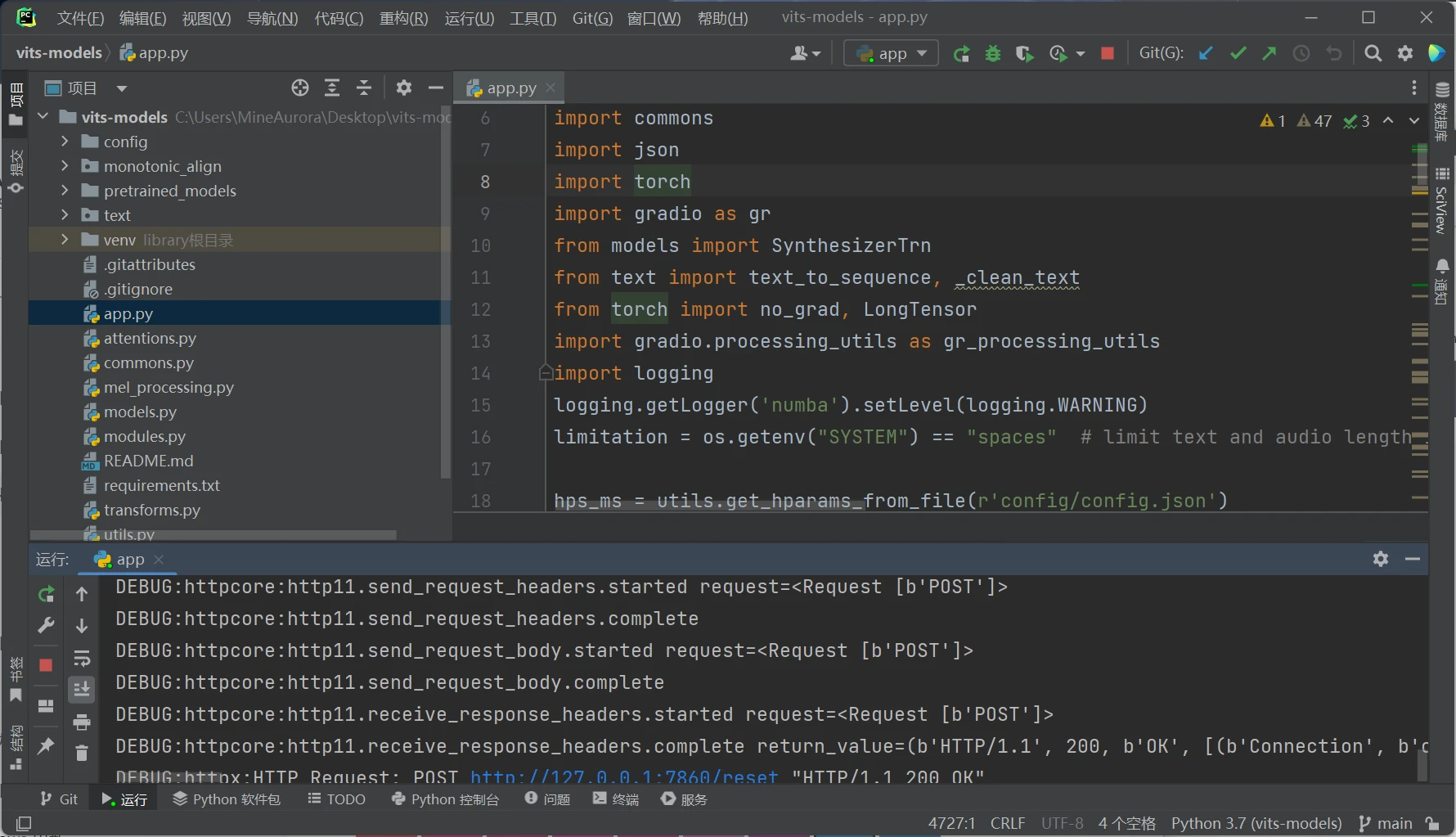The width and height of the screenshot is (1456, 837).
Task: Open the 编辑(E) menu
Action: (142, 18)
